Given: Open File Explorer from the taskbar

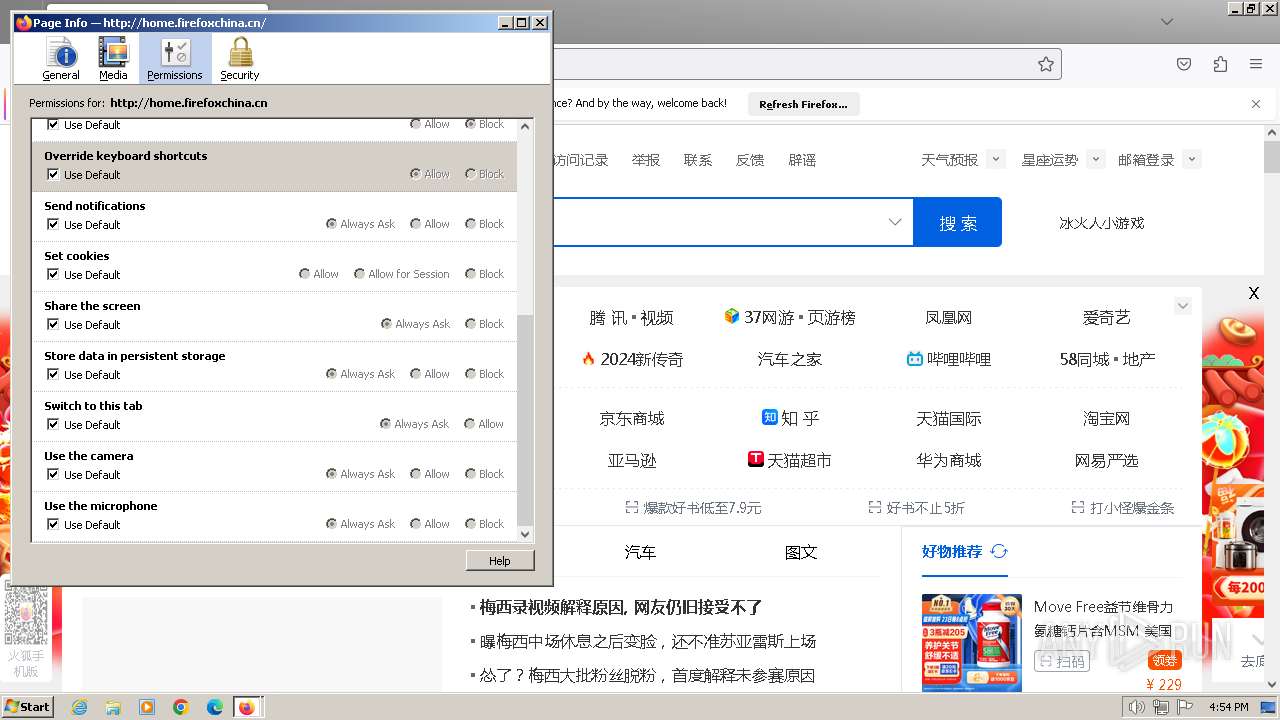Looking at the screenshot, I should point(113,707).
